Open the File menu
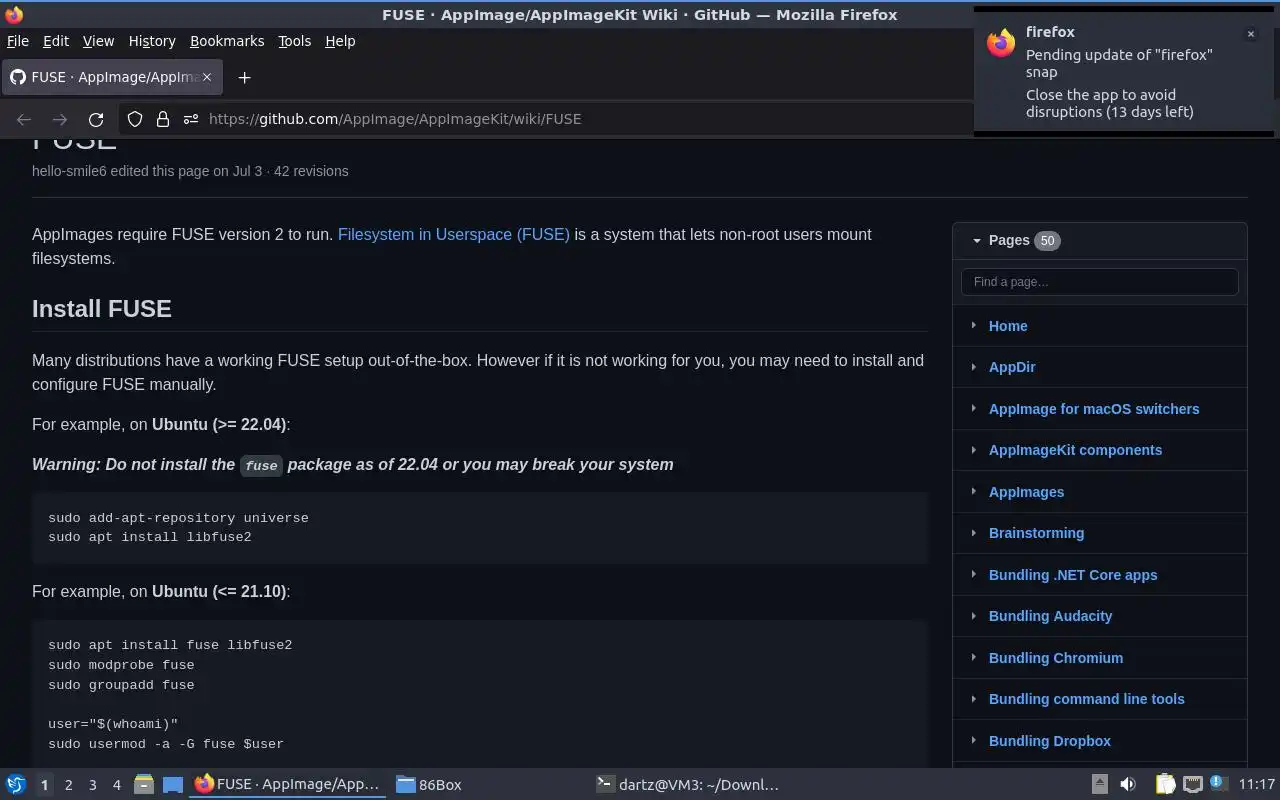Screen dimensions: 1280x800 pyautogui.click(x=18, y=41)
